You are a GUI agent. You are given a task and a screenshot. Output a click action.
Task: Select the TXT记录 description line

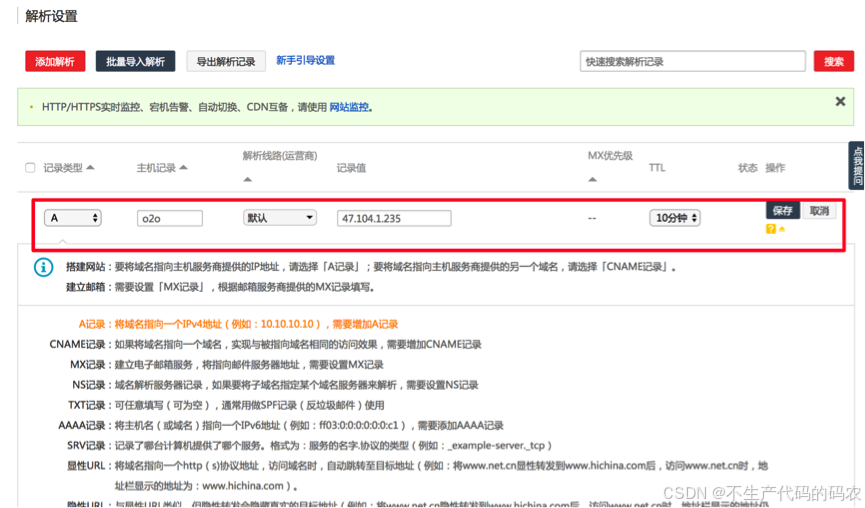click(x=226, y=405)
